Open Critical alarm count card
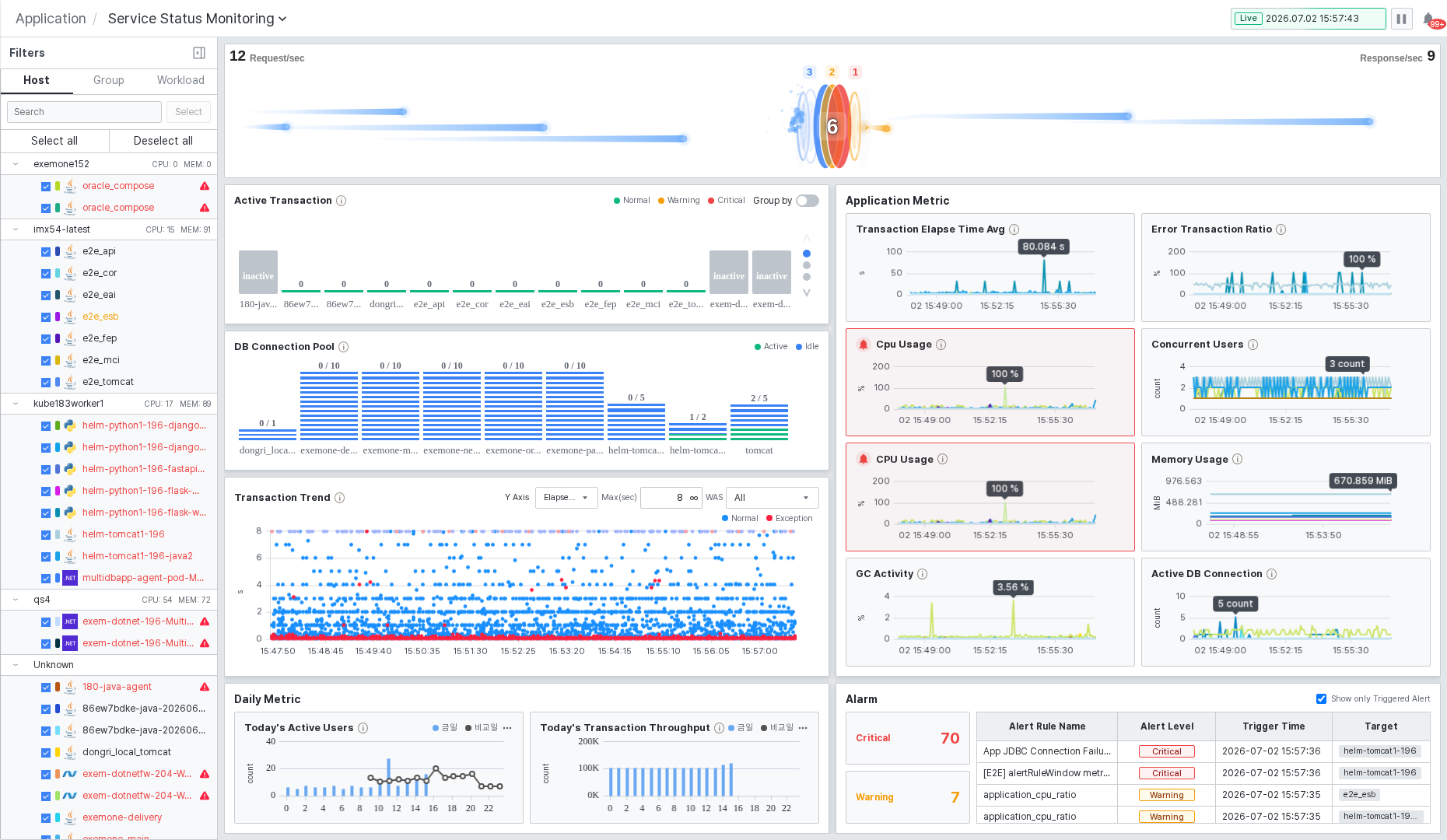The height and width of the screenshot is (840, 1447). [908, 738]
